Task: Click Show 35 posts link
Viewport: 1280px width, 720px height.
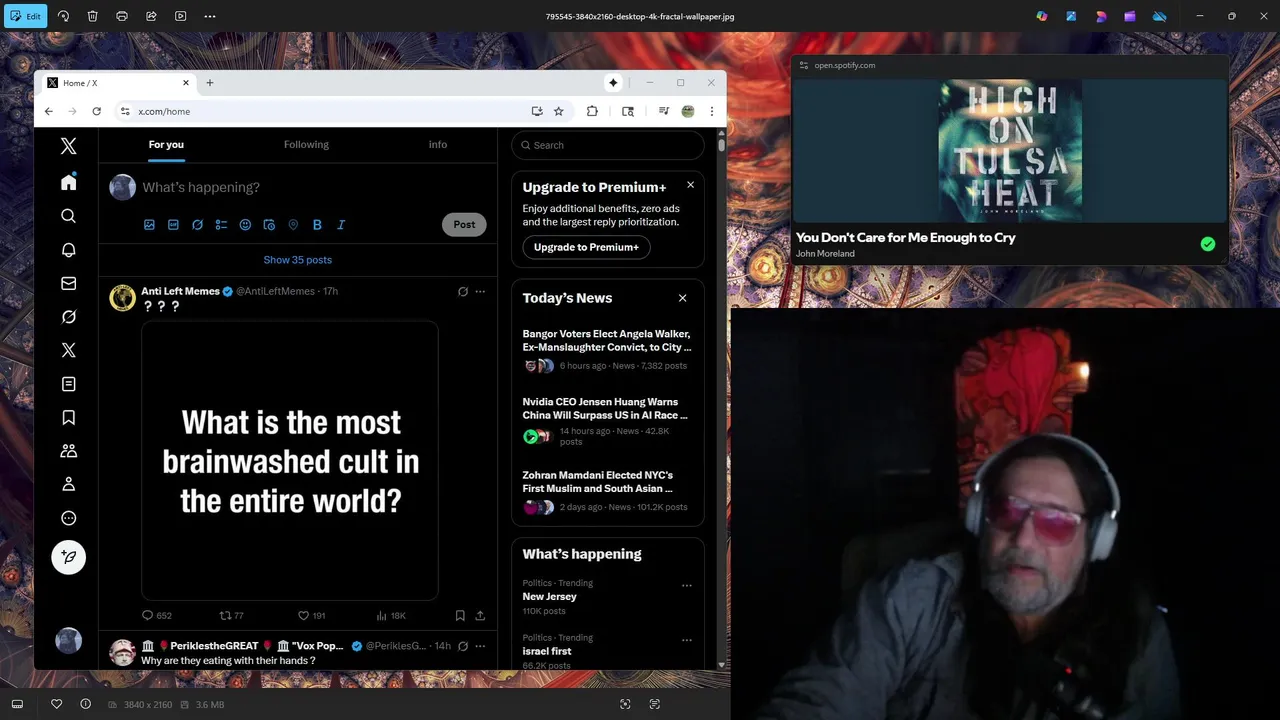Action: 298,260
